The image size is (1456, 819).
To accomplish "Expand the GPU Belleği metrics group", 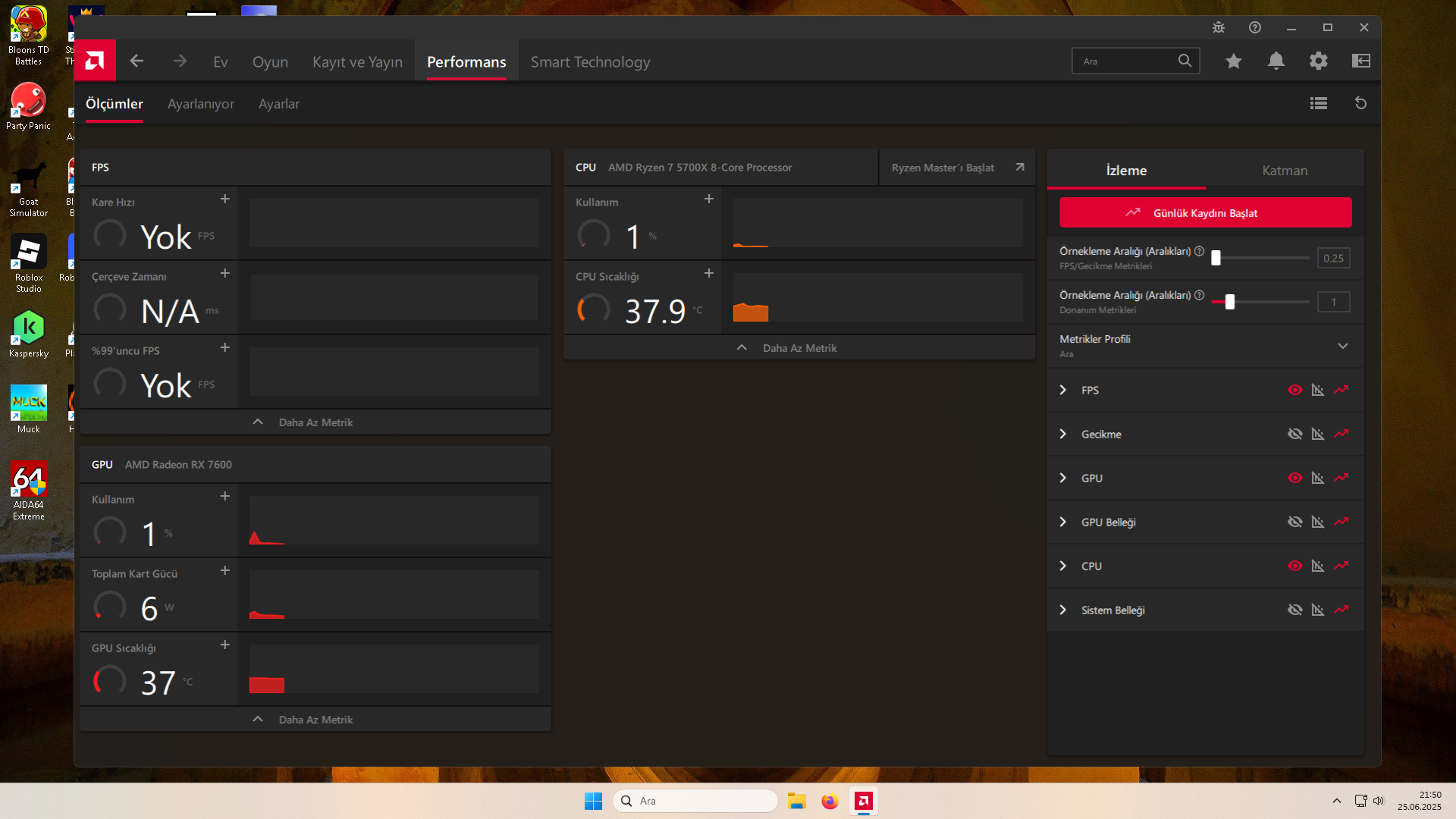I will [x=1063, y=522].
